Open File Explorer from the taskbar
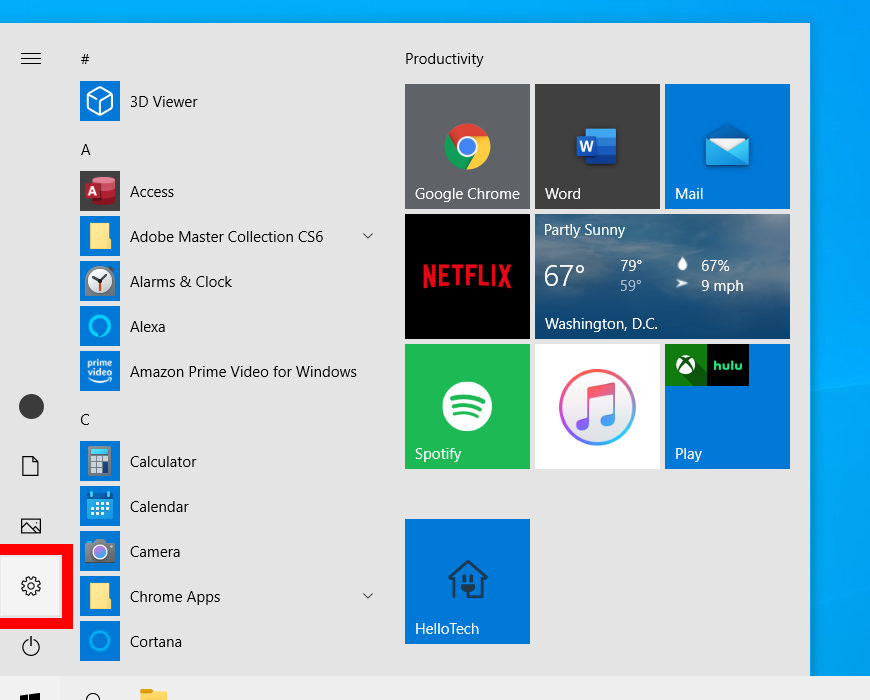 click(x=154, y=694)
